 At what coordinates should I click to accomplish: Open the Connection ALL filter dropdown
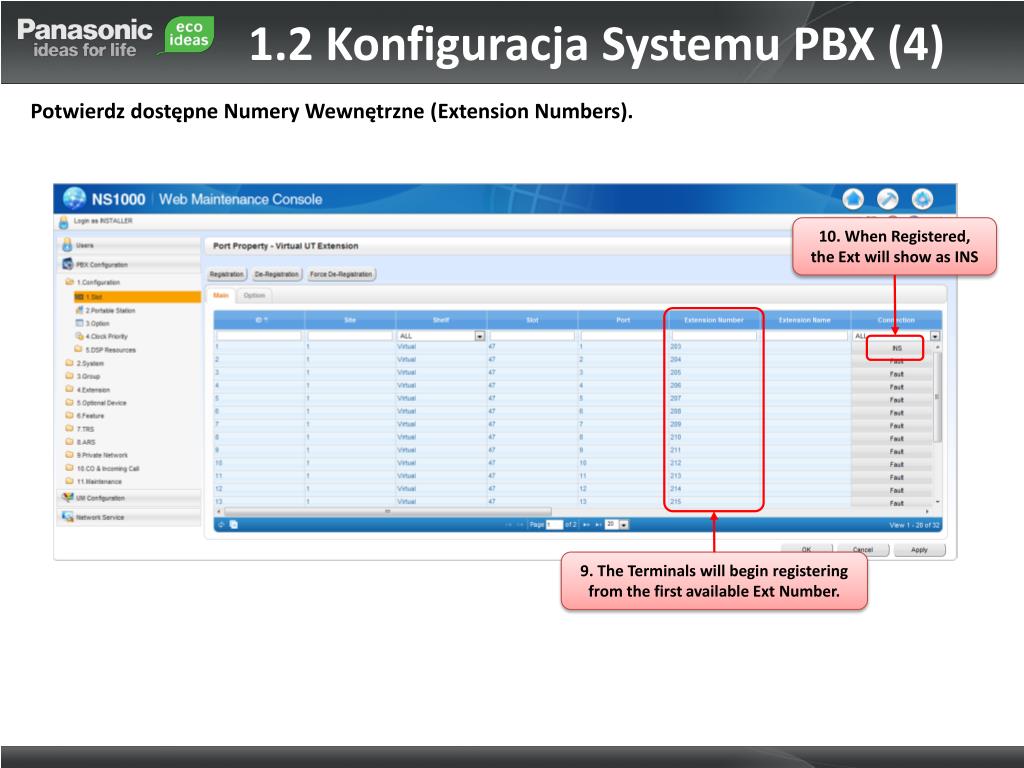935,336
